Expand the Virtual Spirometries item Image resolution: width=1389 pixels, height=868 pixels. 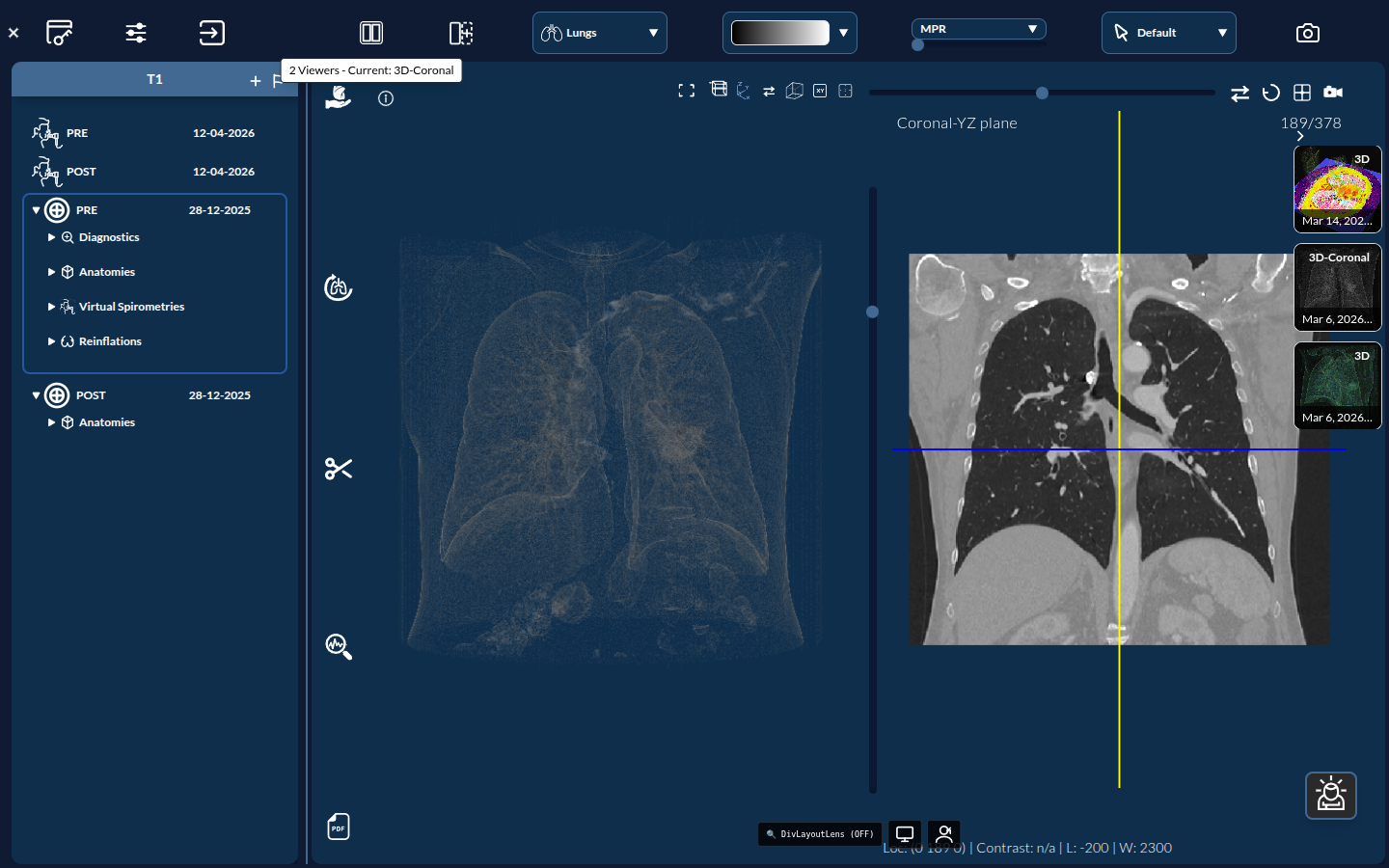click(51, 307)
